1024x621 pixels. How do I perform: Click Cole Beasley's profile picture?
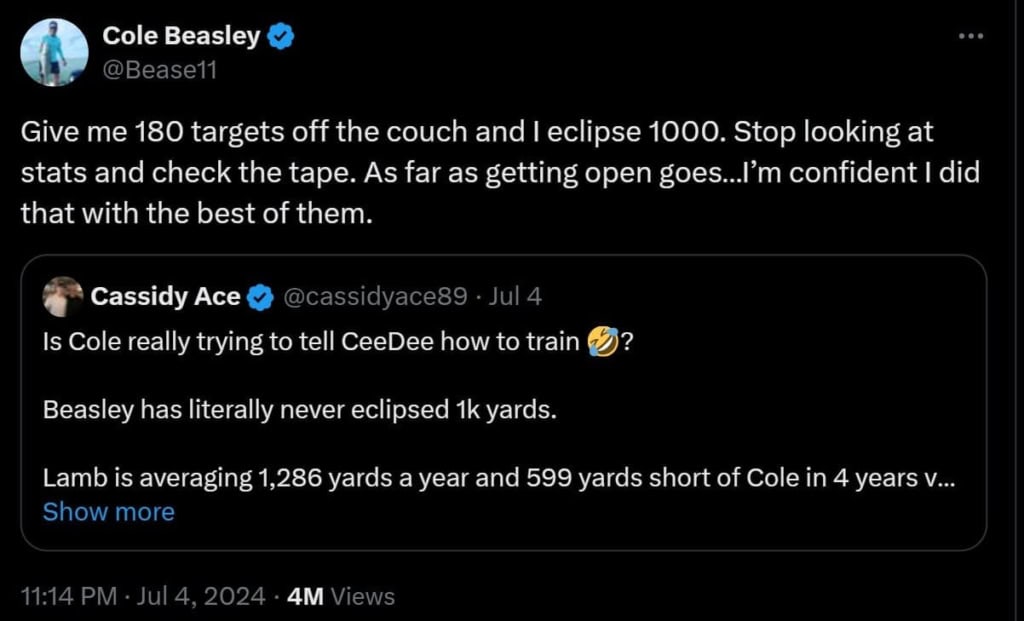click(55, 51)
